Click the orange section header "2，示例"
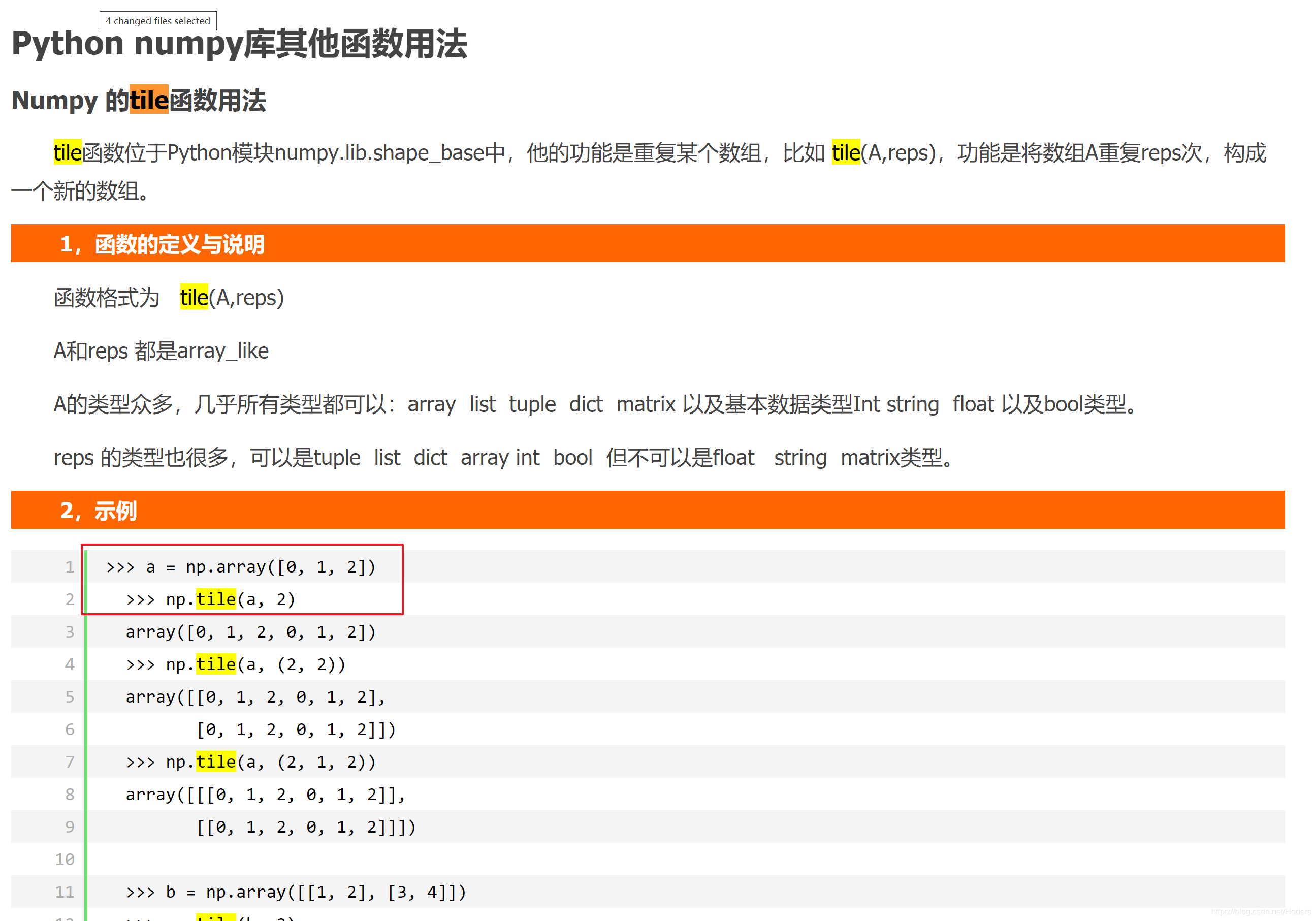The image size is (1316, 921). pyautogui.click(x=98, y=510)
